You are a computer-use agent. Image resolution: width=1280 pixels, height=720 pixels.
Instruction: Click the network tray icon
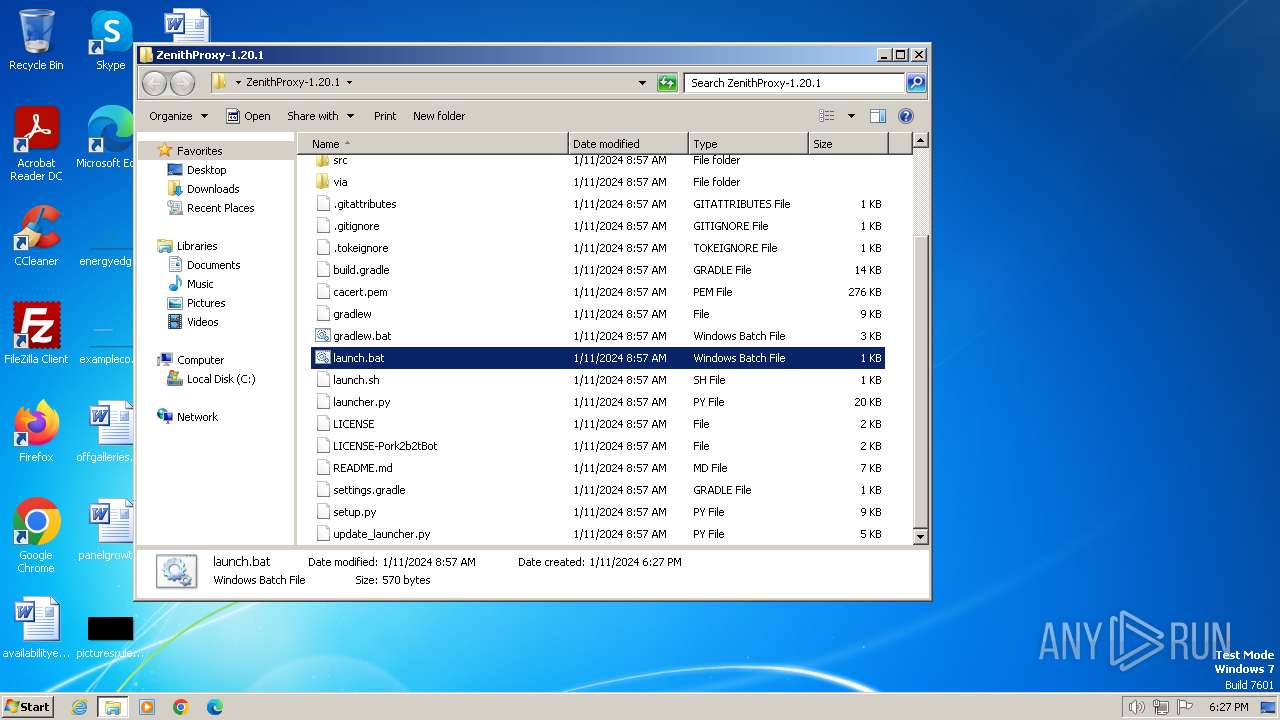pyautogui.click(x=1161, y=707)
